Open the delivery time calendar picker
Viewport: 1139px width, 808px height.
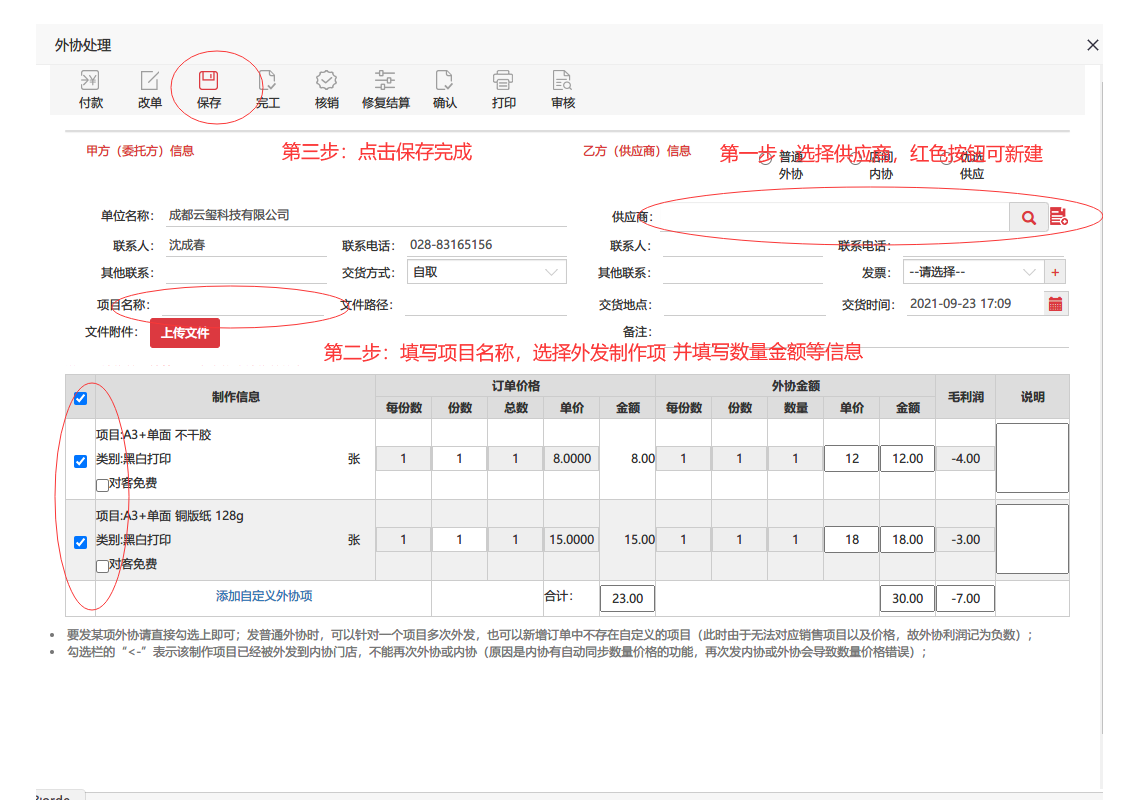pos(1055,304)
